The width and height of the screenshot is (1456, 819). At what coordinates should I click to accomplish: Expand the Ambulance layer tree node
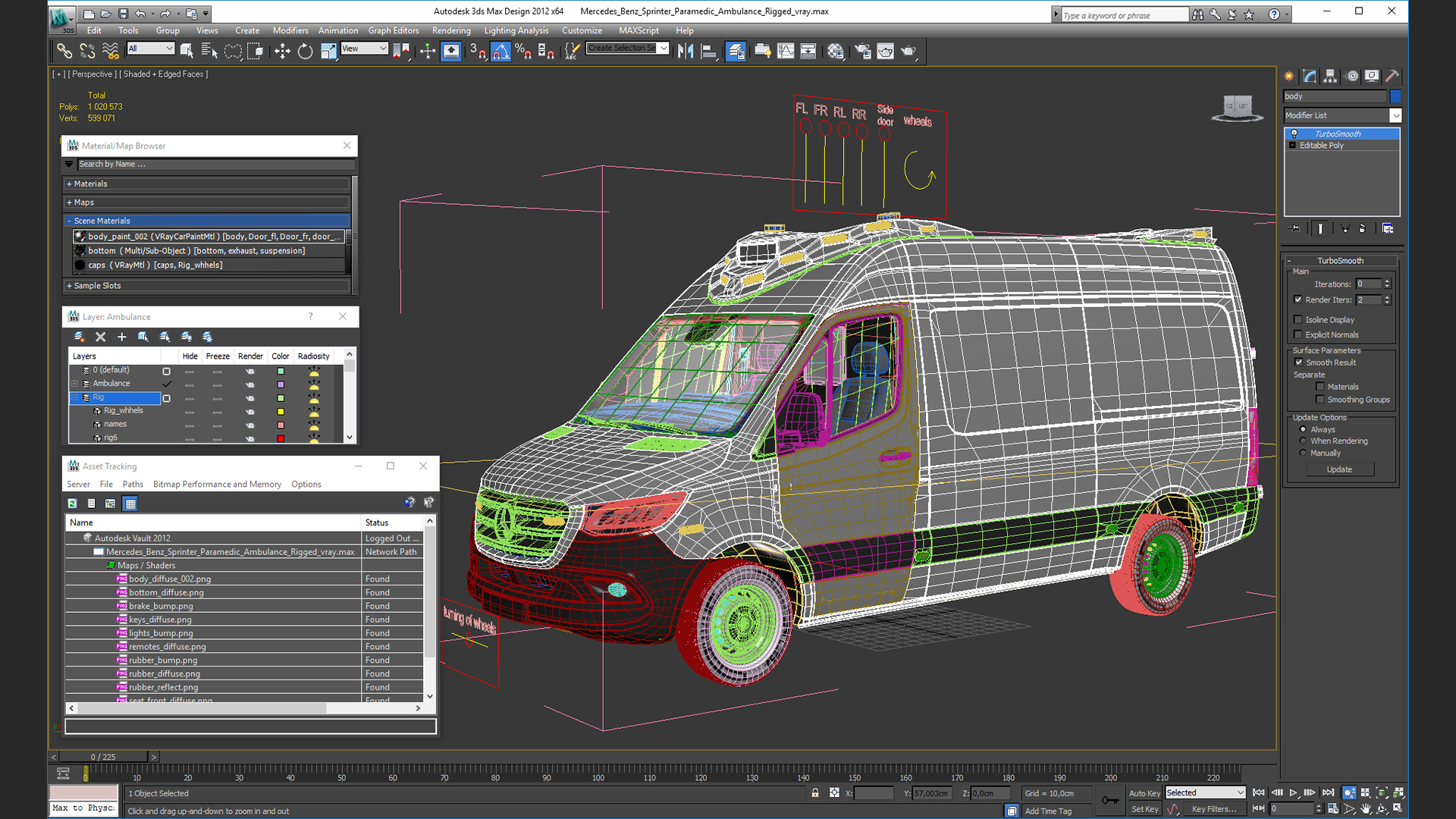[75, 384]
